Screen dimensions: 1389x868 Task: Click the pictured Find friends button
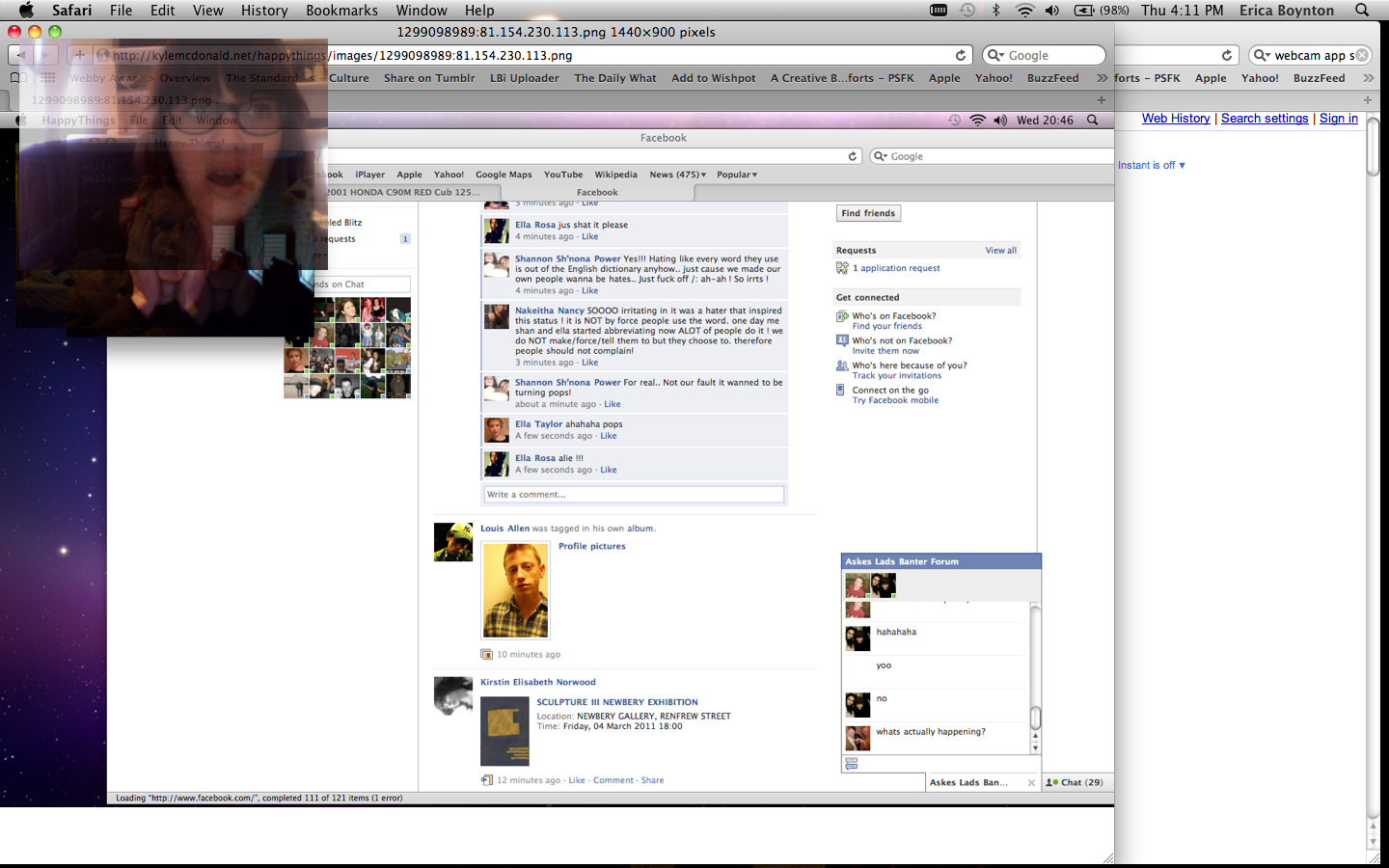[x=868, y=213]
